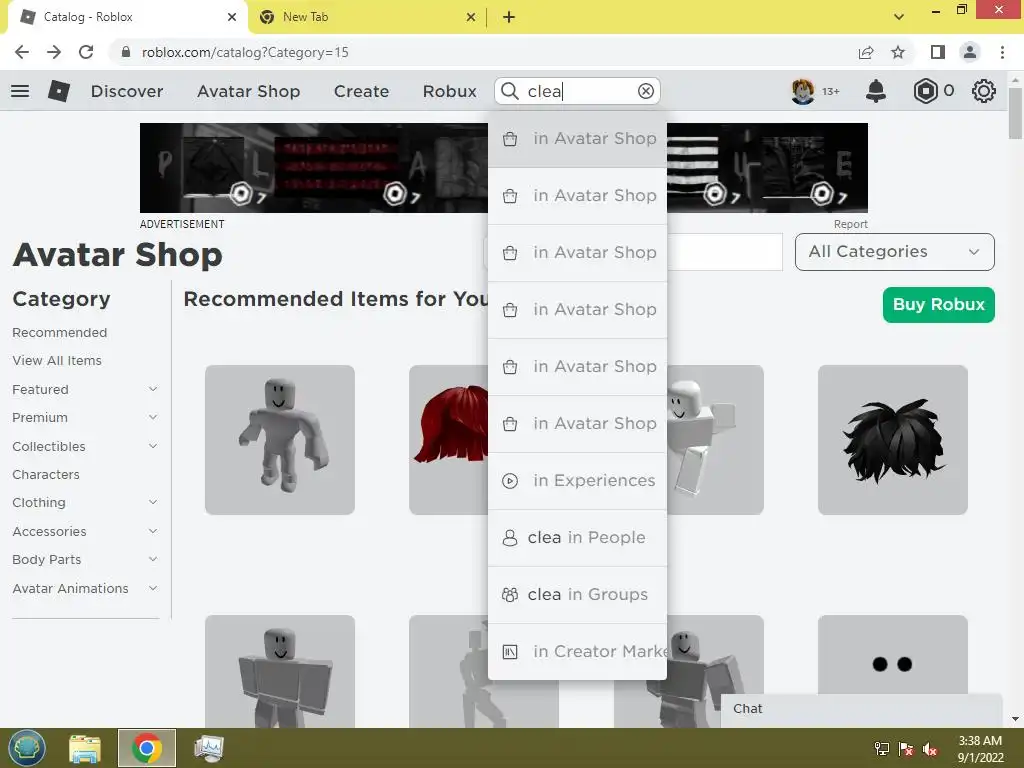Open the monitor app on taskbar
The image size is (1024, 768).
[x=208, y=748]
